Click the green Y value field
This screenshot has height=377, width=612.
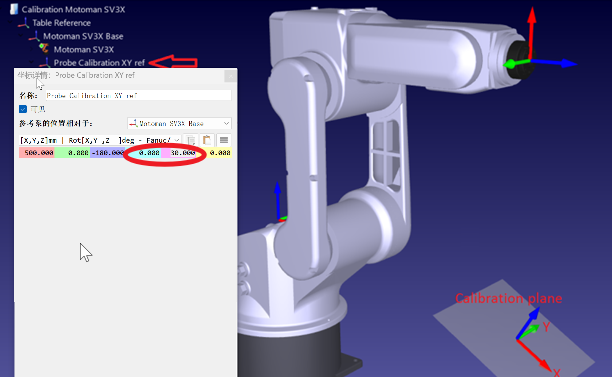(73, 153)
